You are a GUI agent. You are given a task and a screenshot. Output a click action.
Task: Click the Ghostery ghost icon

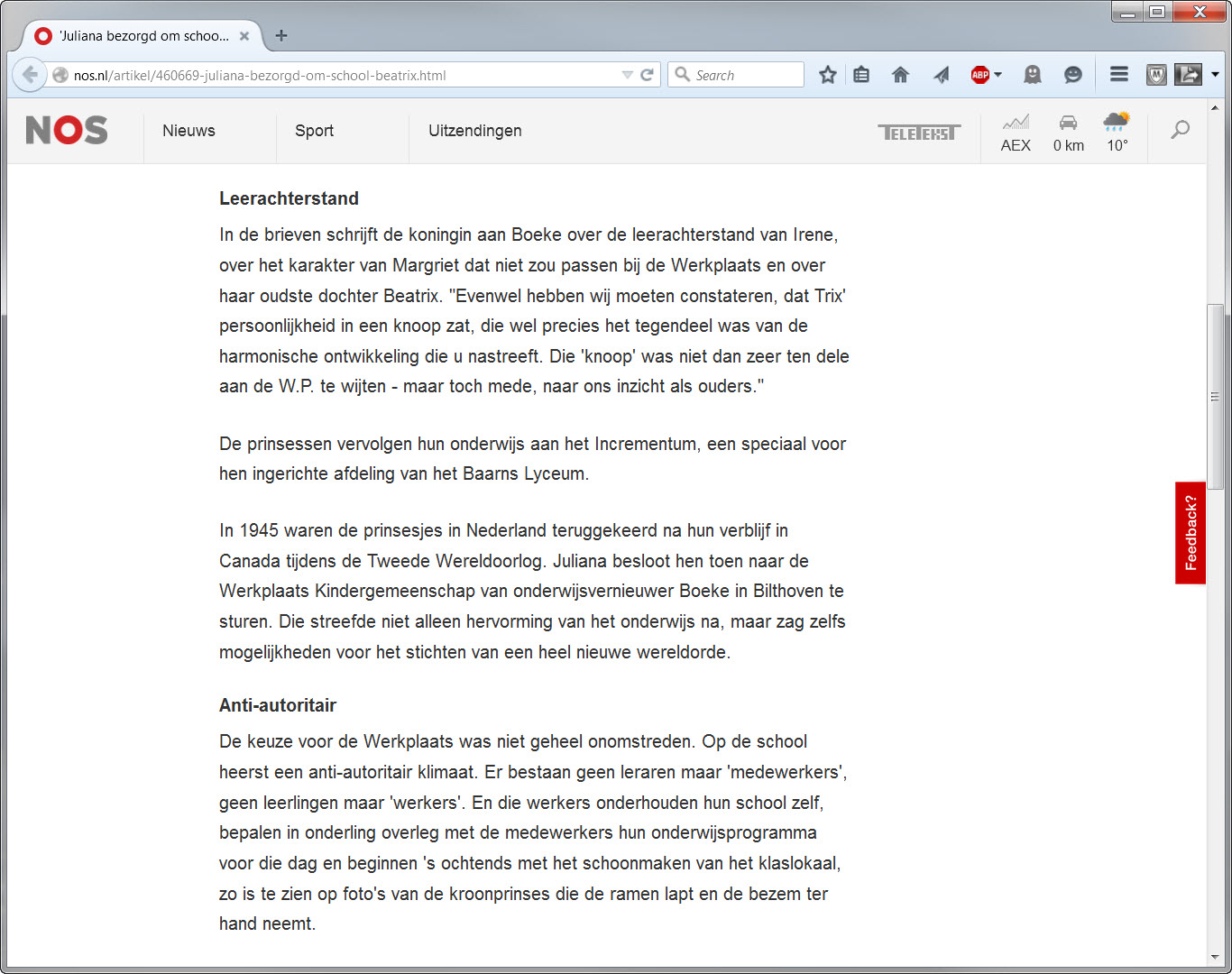[x=1033, y=75]
